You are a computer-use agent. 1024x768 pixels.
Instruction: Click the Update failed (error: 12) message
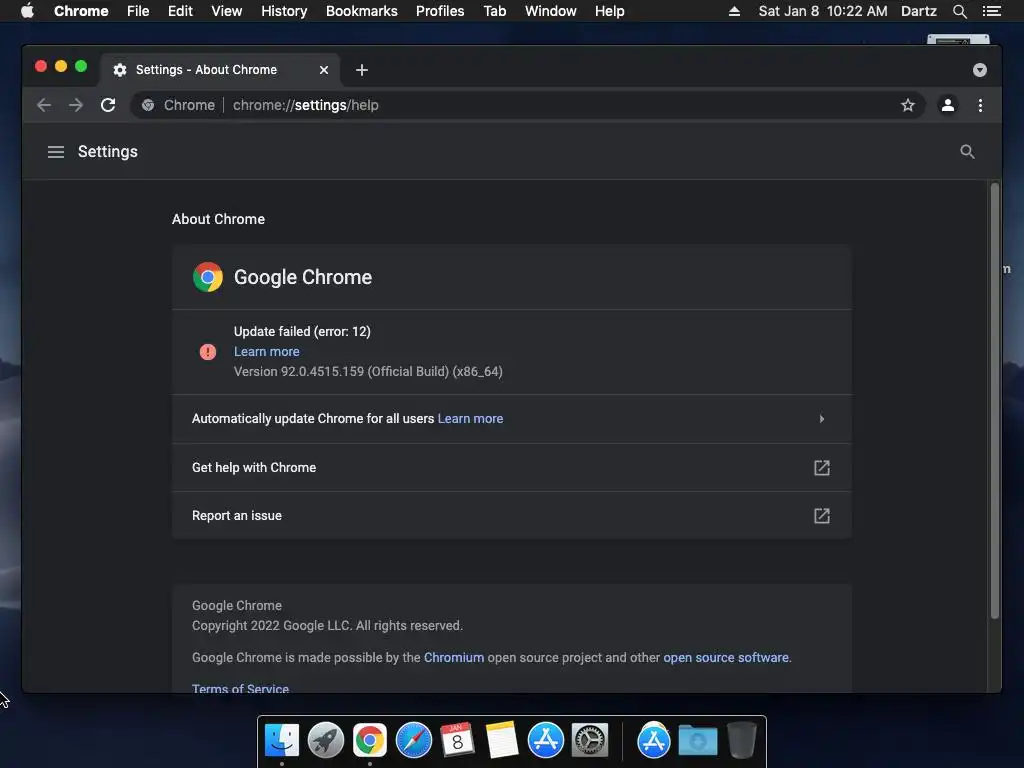(x=302, y=332)
